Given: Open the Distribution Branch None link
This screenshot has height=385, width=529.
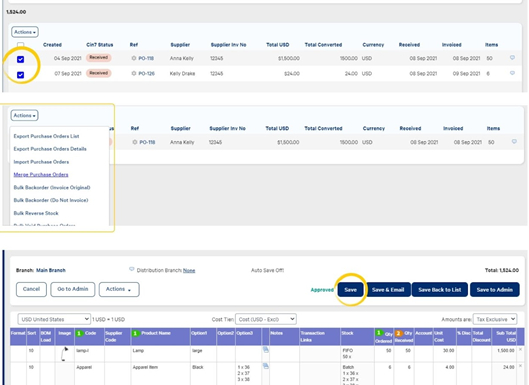Looking at the screenshot, I should [189, 271].
